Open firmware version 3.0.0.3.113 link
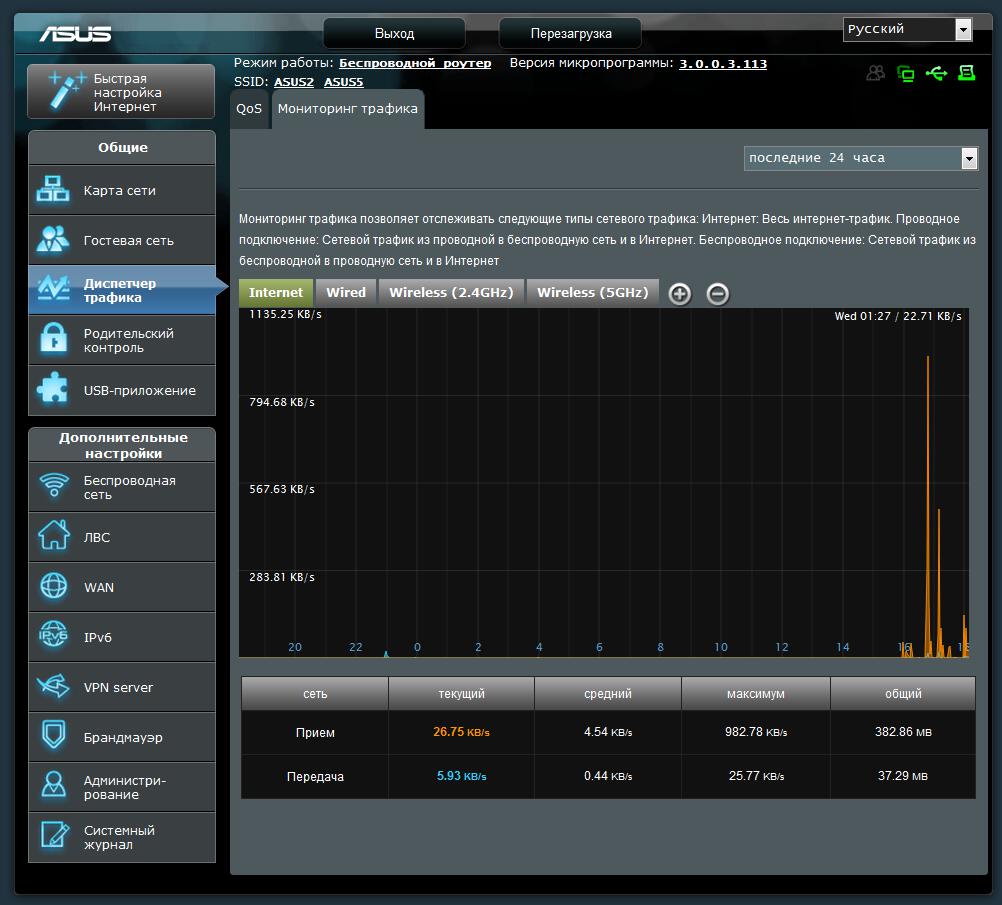1002x905 pixels. point(723,64)
